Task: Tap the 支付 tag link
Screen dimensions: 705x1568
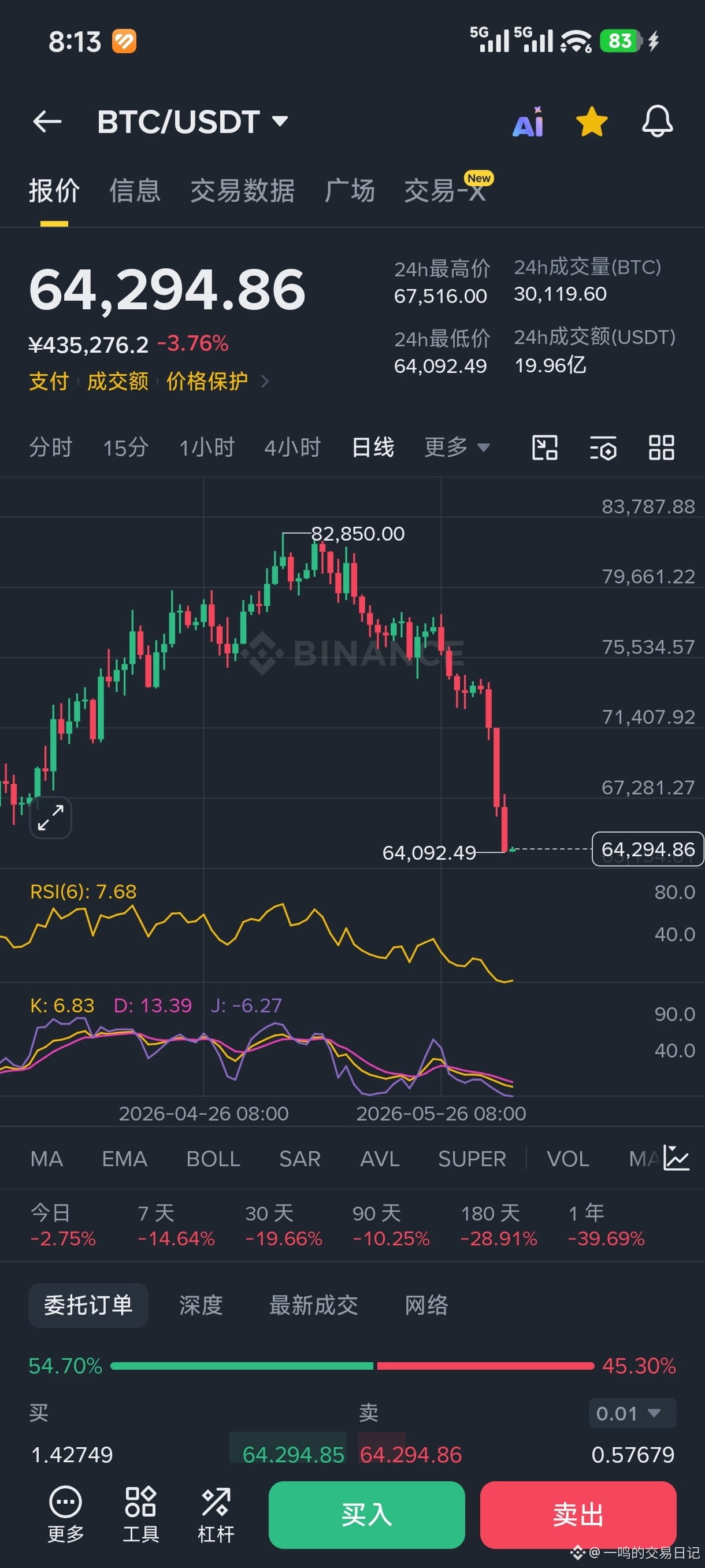Action: coord(49,381)
